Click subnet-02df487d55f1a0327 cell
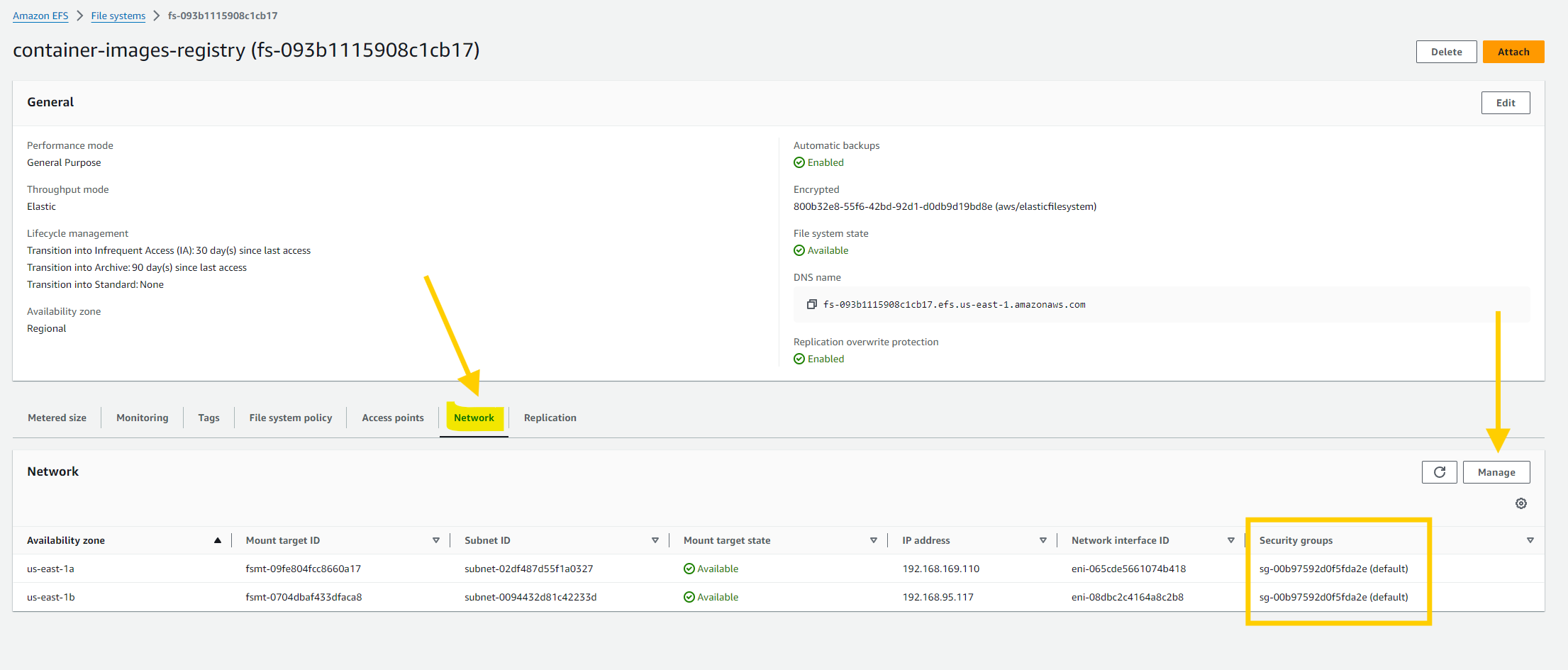Viewport: 1568px width, 670px height. (x=529, y=569)
